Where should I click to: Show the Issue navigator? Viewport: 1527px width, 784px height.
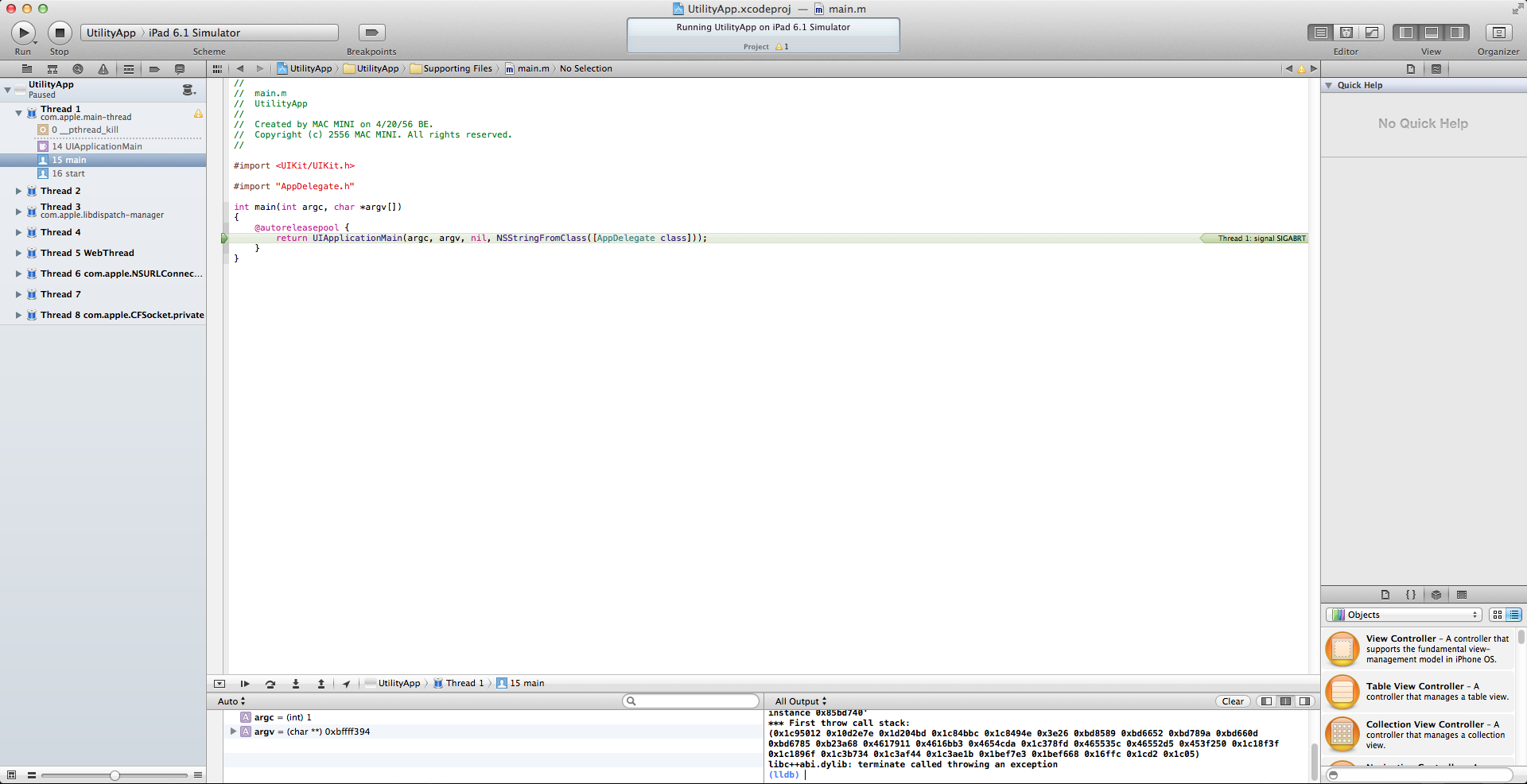(103, 69)
